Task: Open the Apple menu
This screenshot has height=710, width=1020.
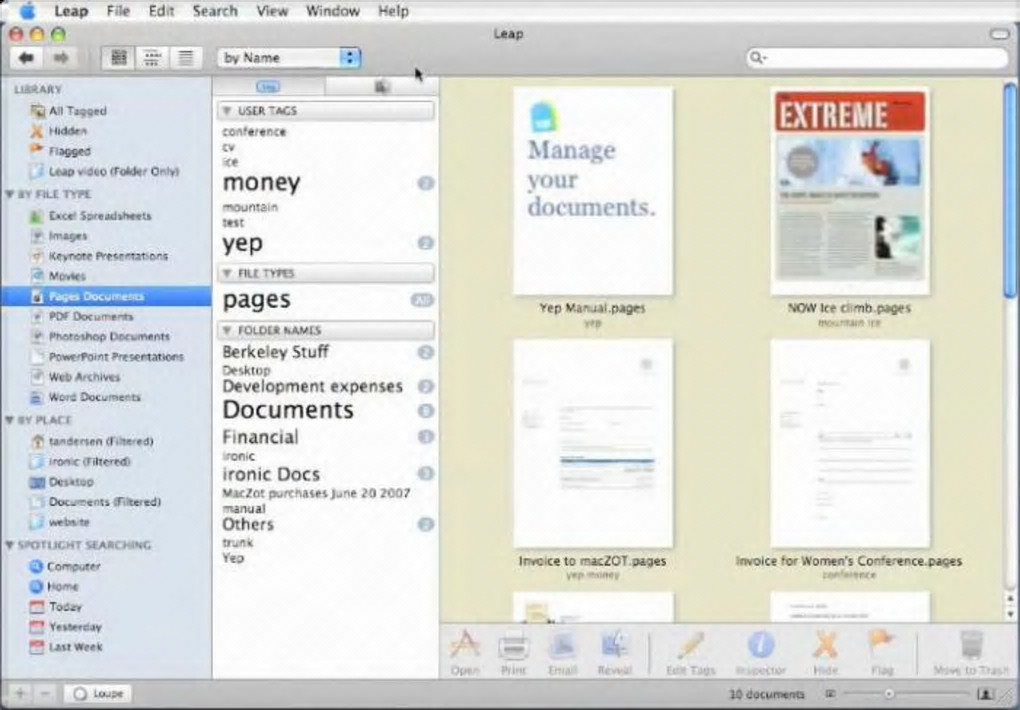Action: pos(28,10)
